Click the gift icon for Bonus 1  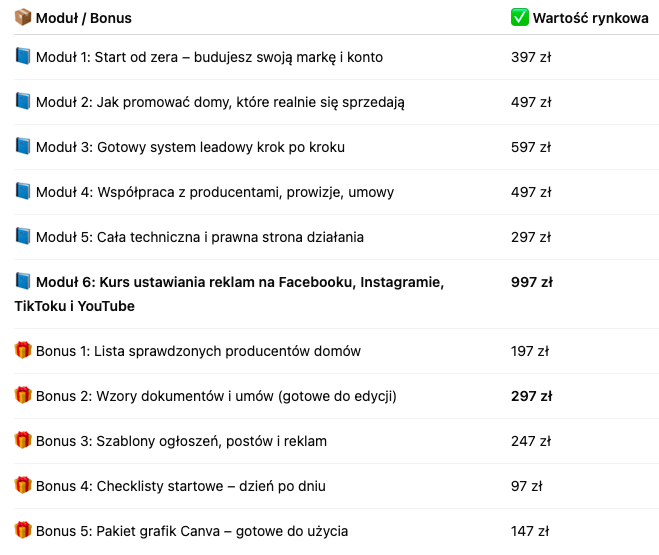[23, 351]
